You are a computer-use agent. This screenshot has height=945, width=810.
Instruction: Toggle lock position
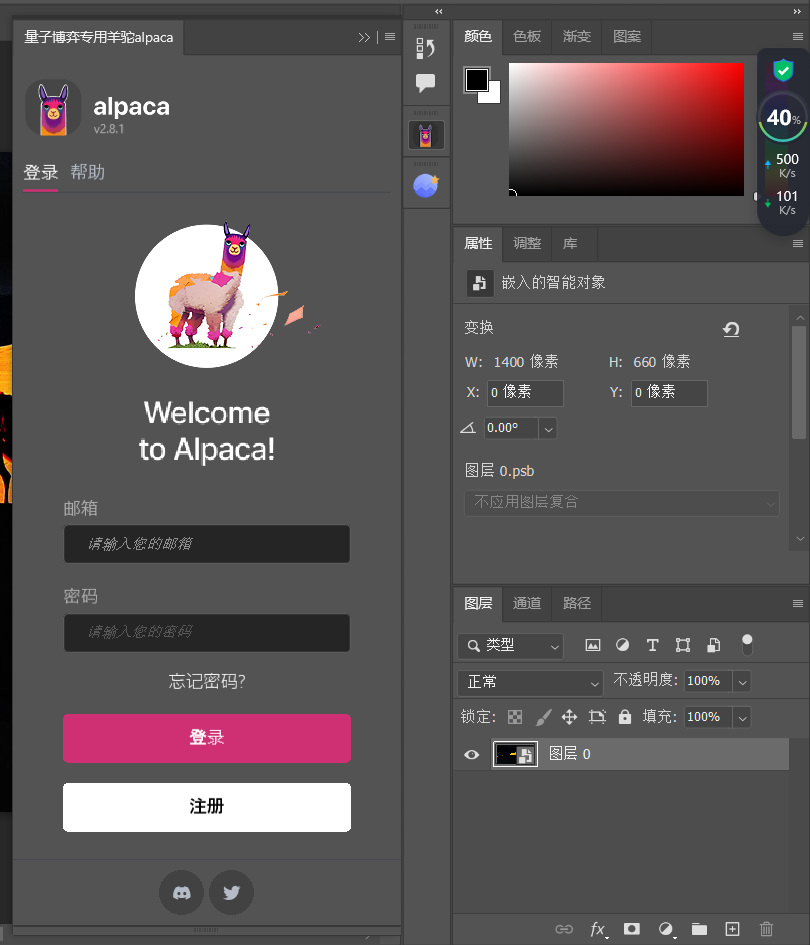click(x=570, y=717)
